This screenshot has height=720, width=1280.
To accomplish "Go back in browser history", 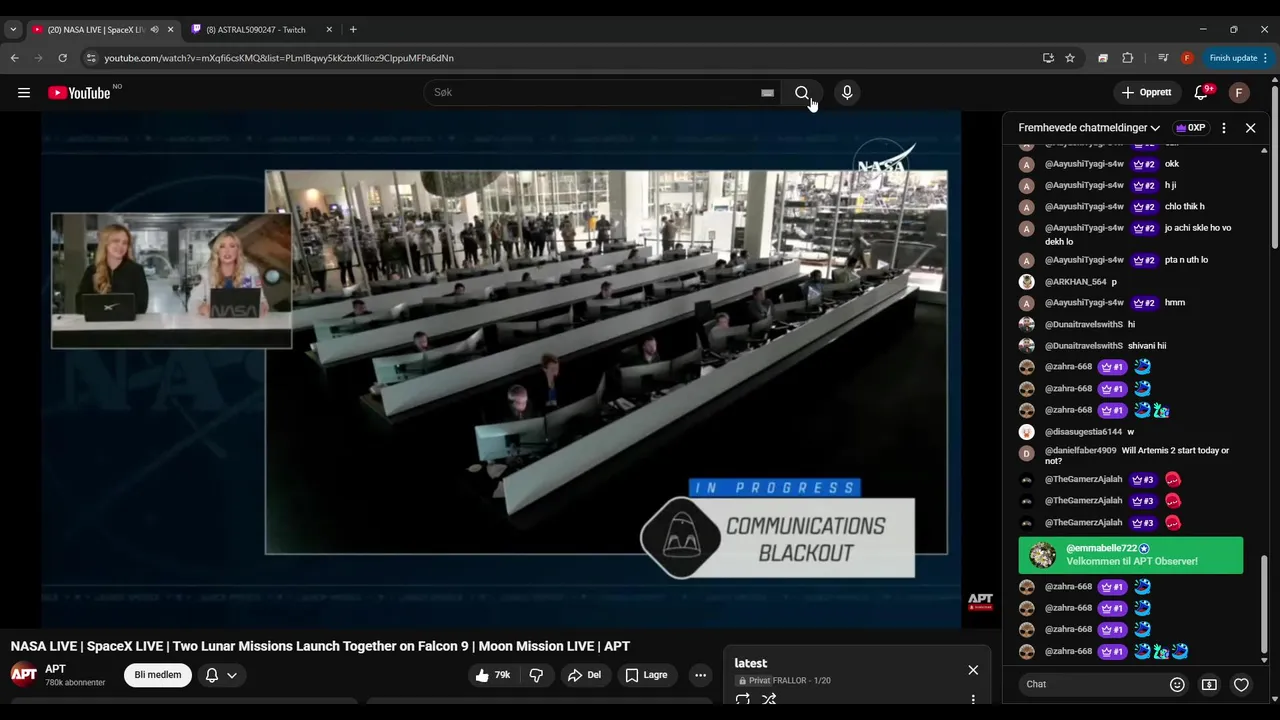I will tap(14, 58).
